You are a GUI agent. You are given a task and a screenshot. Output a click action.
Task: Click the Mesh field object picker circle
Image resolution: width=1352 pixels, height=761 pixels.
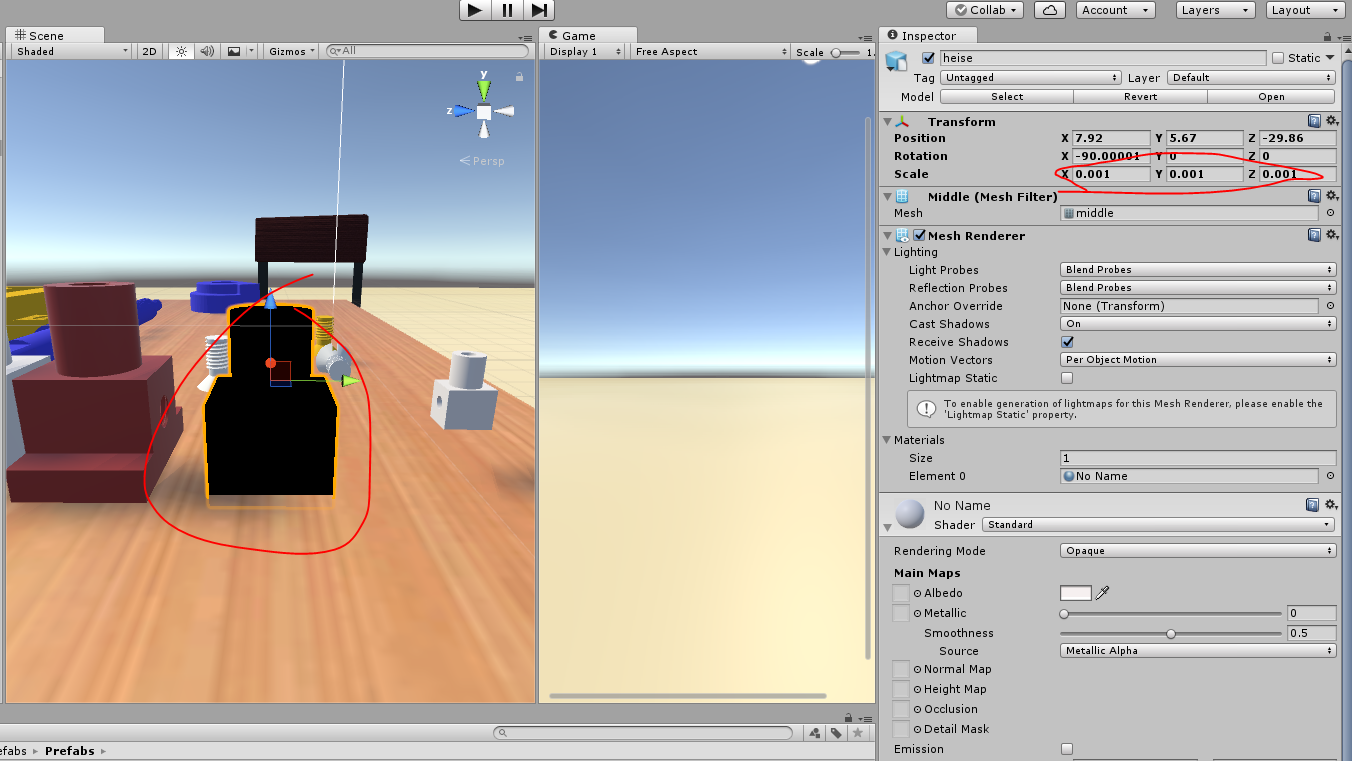(1330, 213)
